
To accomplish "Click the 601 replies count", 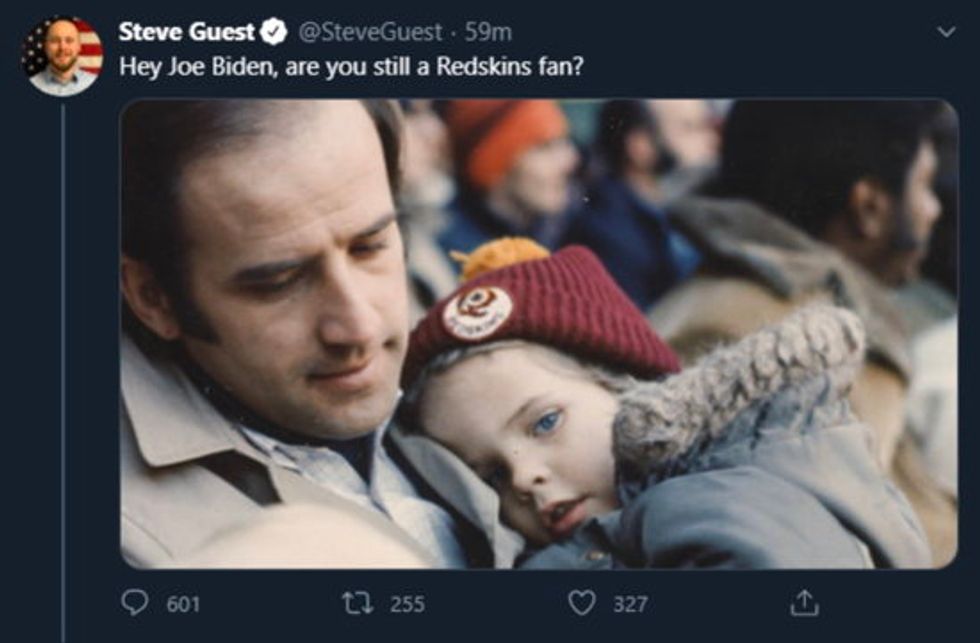I will 183,604.
